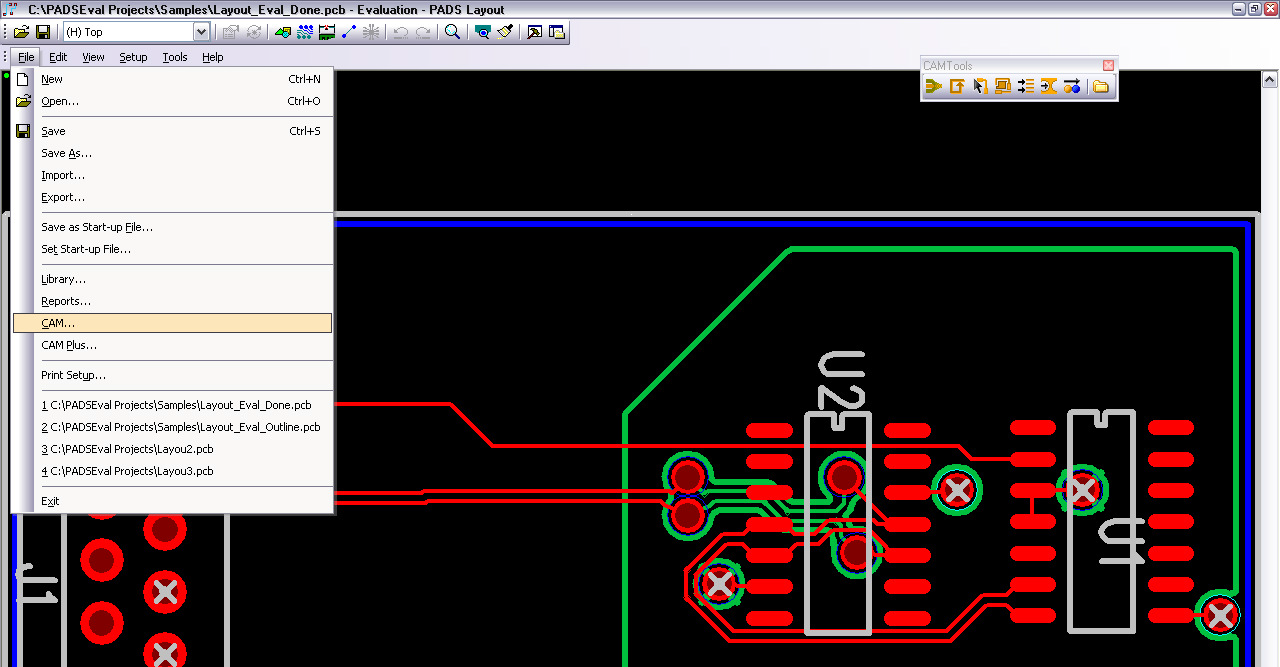The image size is (1280, 667).
Task: Open recent file 2 Layout_Eval_Outline.pcb
Action: [x=172, y=427]
